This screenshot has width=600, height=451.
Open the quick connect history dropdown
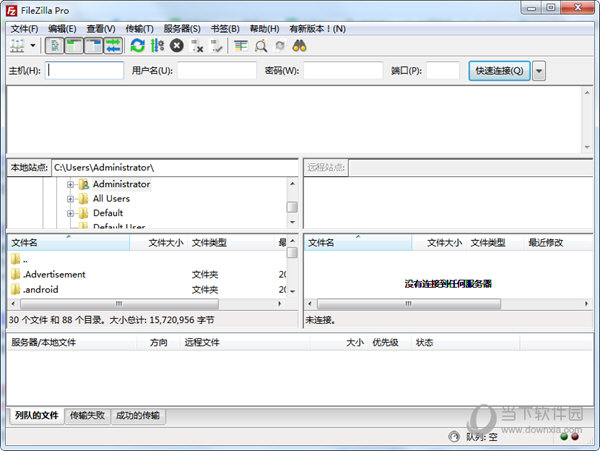tap(539, 71)
